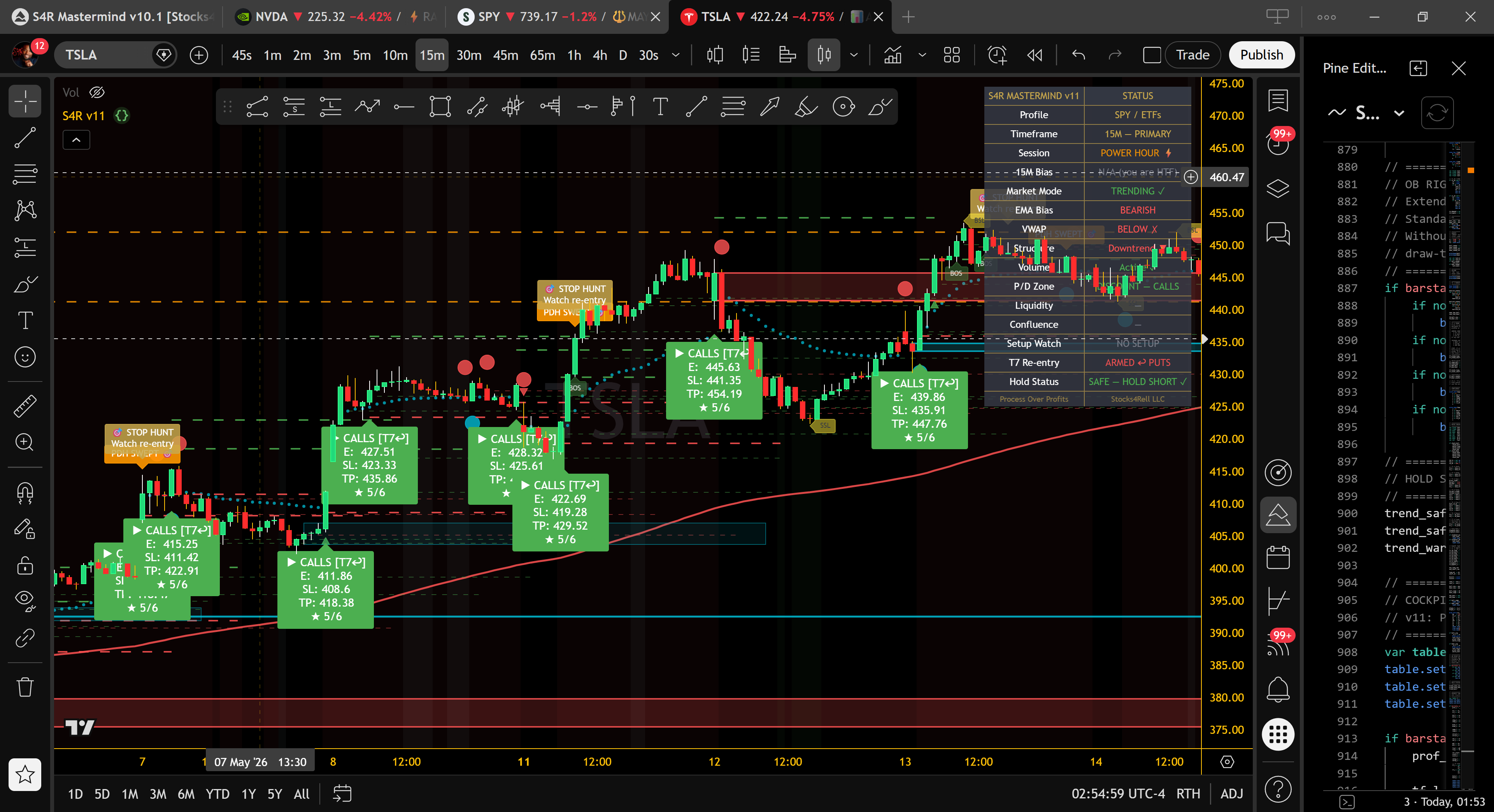Switch to the 30m timeframe
Image resolution: width=1494 pixels, height=812 pixels.
click(x=468, y=55)
